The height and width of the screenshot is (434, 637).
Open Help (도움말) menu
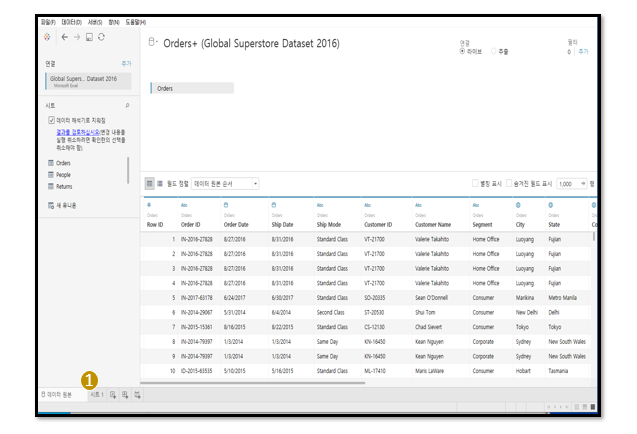coord(136,22)
